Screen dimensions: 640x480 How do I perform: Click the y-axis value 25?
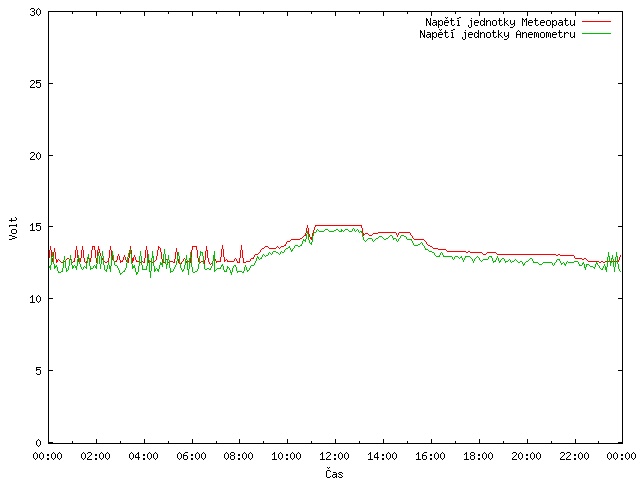[x=36, y=84]
